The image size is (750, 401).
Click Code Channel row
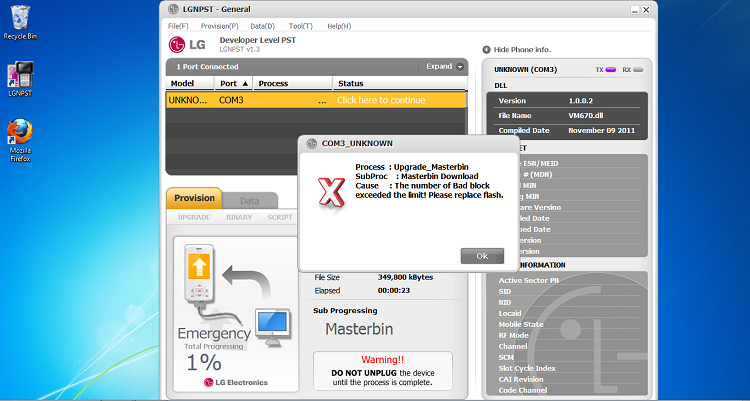coord(523,390)
